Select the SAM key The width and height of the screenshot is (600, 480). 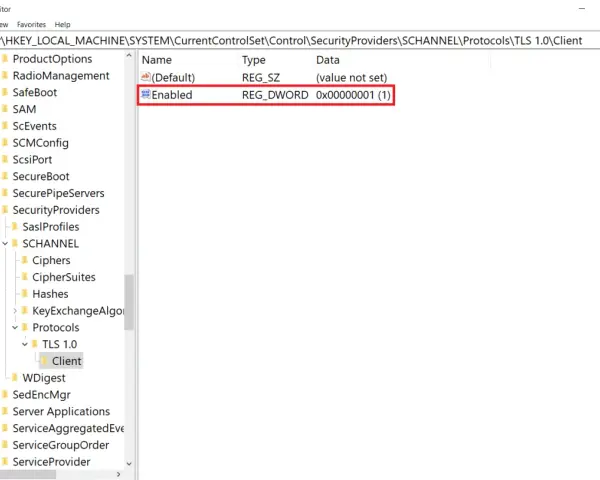[24, 109]
